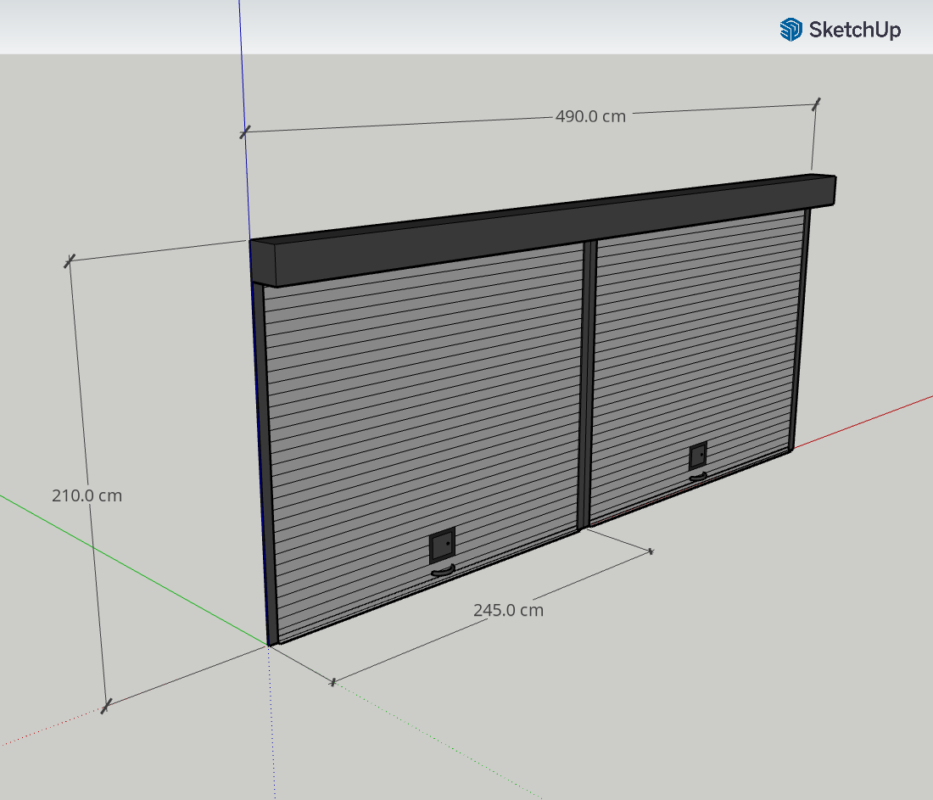Select the 210.0 cm height dimension label
The image size is (933, 800).
coord(87,495)
